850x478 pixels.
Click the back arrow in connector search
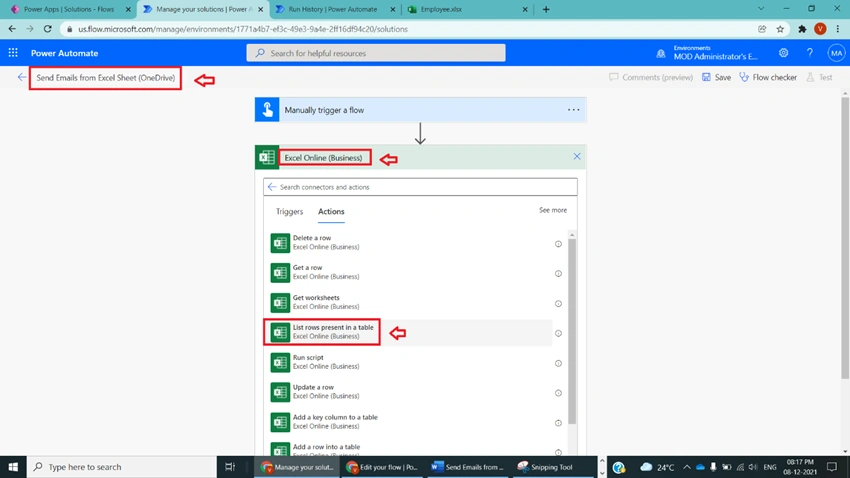(272, 187)
